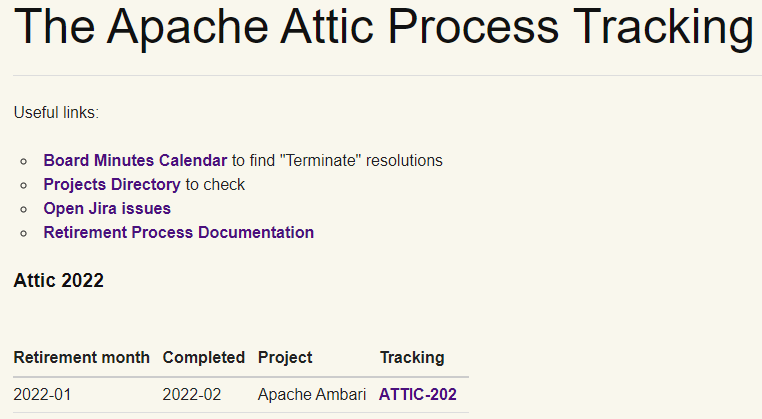Click the bullet before Open Jira issues
Image resolution: width=762 pixels, height=419 pixels.
point(24,209)
